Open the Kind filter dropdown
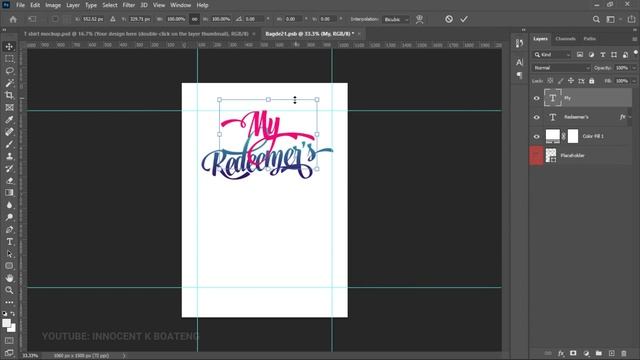 552,55
